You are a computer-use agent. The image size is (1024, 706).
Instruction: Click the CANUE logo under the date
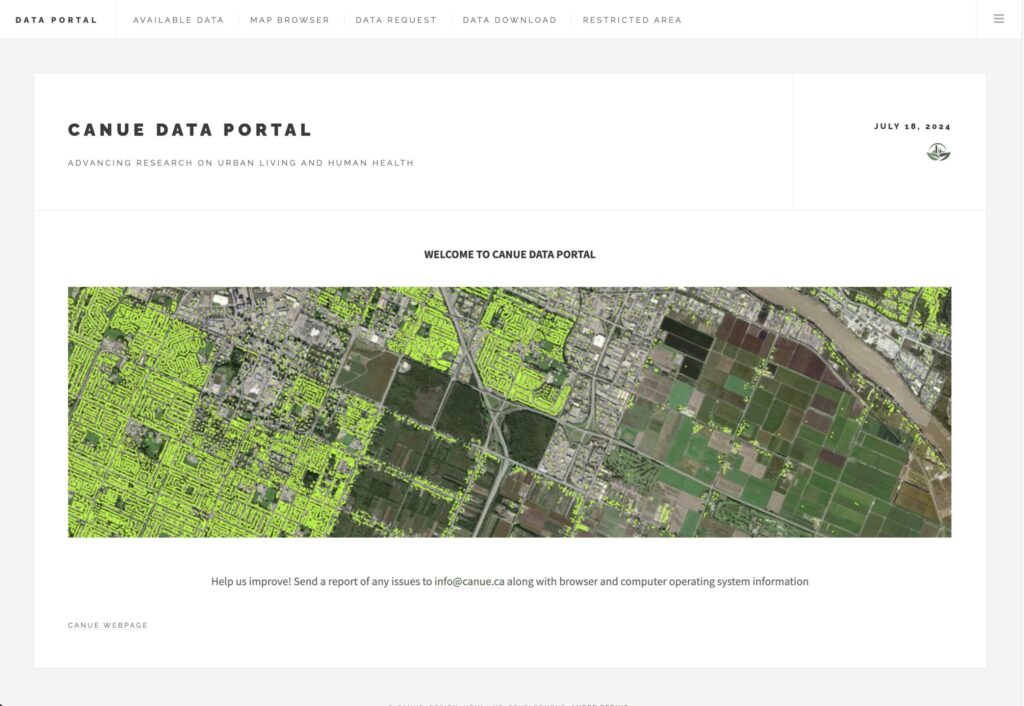[x=938, y=152]
